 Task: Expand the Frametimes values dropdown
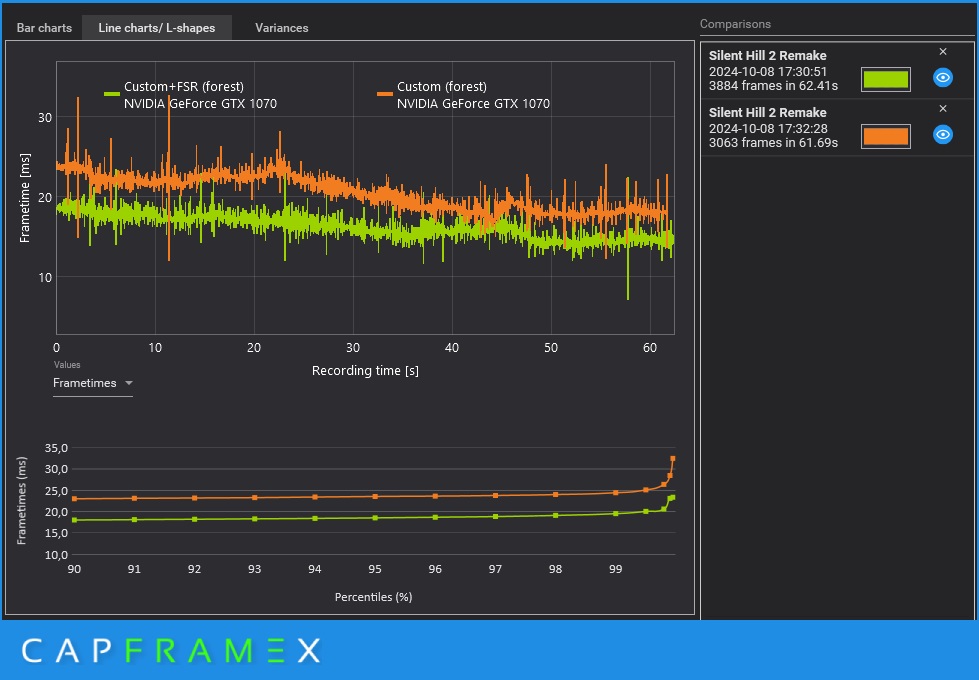point(92,383)
